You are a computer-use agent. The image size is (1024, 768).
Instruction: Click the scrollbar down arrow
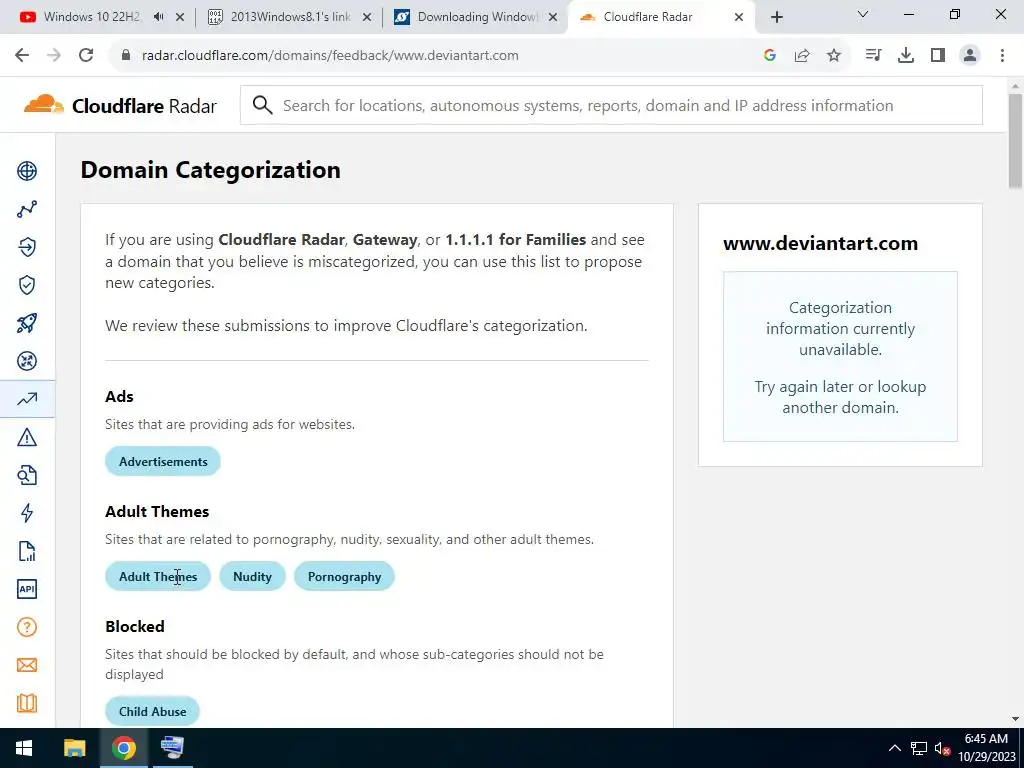(1016, 719)
